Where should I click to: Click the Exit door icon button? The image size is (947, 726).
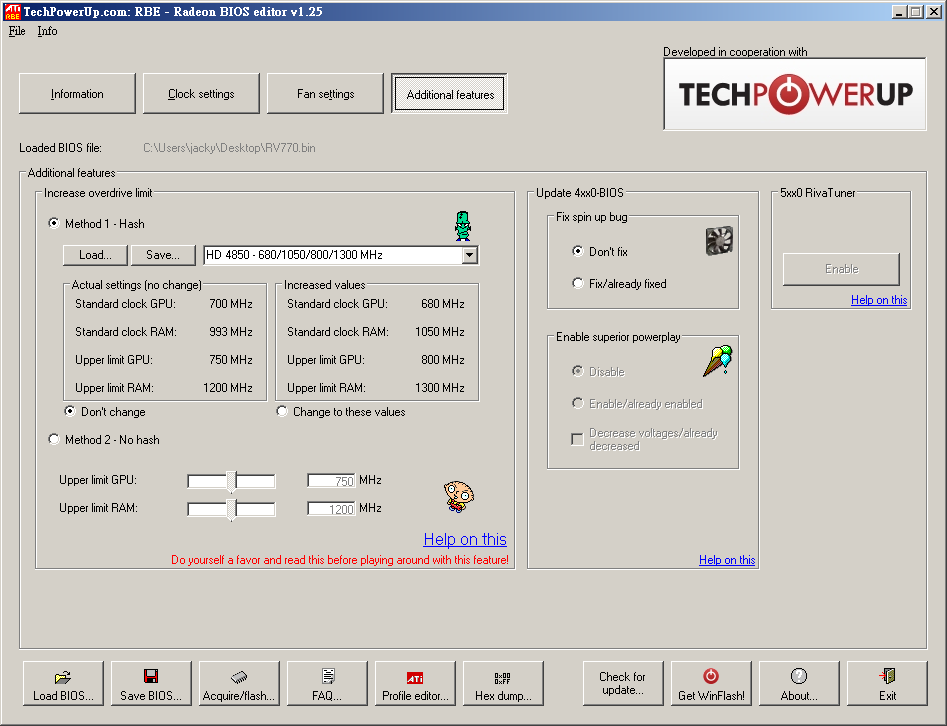(887, 683)
